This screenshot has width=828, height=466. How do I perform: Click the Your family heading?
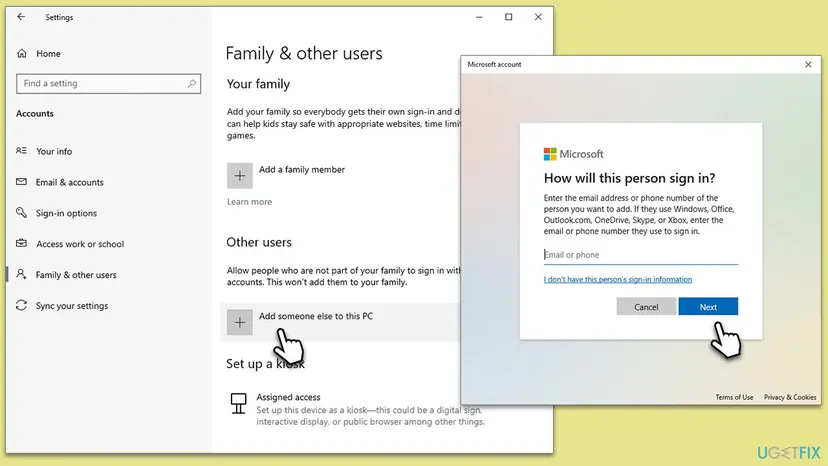[258, 84]
